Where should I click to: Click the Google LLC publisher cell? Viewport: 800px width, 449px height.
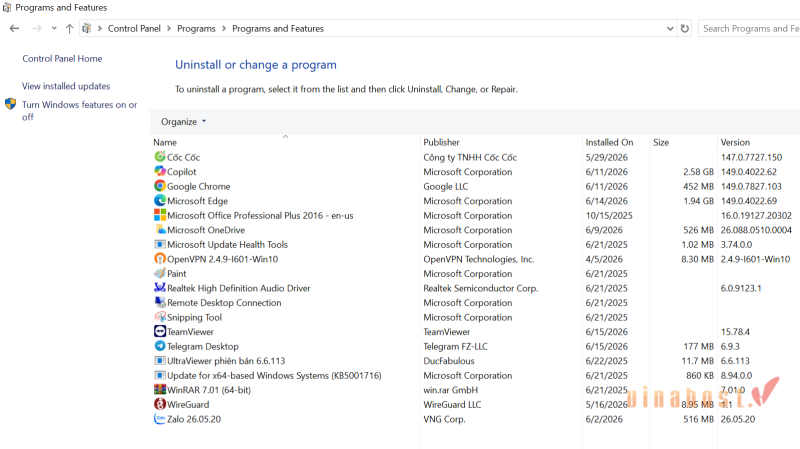(x=445, y=186)
